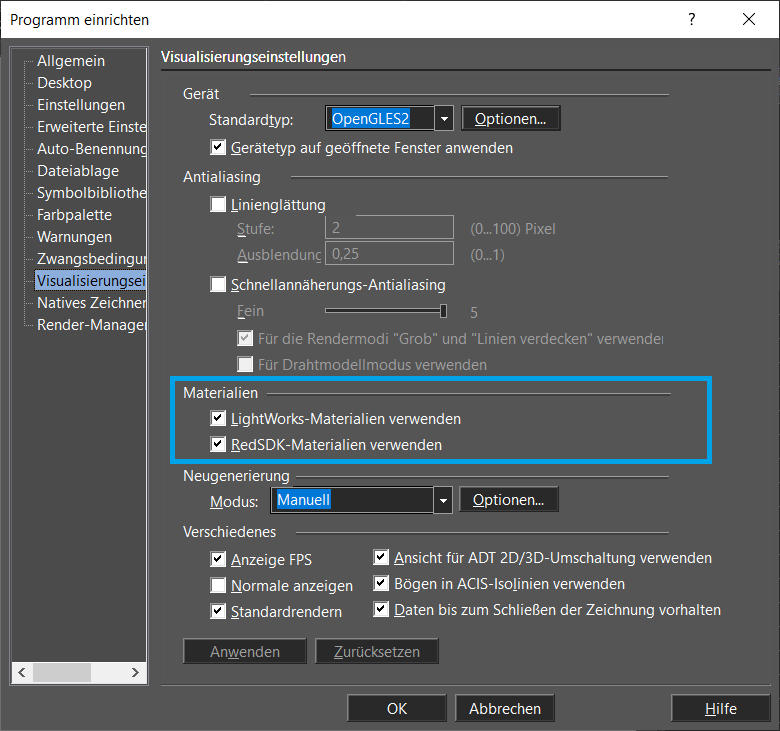This screenshot has width=780, height=731.
Task: Enable Schnellannäherungs-Antialiasing checkbox
Action: click(x=218, y=284)
